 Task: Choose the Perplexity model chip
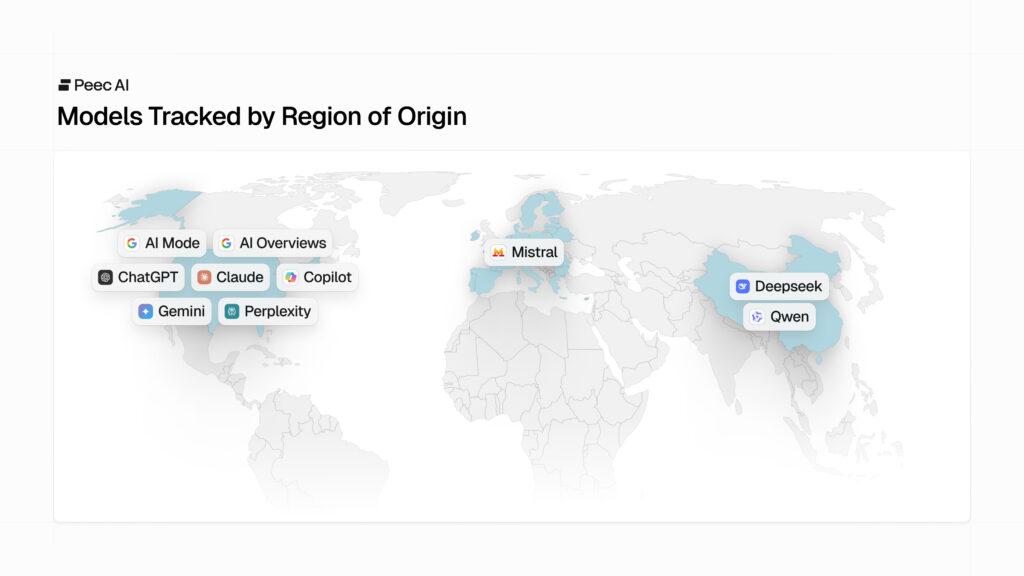coord(268,312)
